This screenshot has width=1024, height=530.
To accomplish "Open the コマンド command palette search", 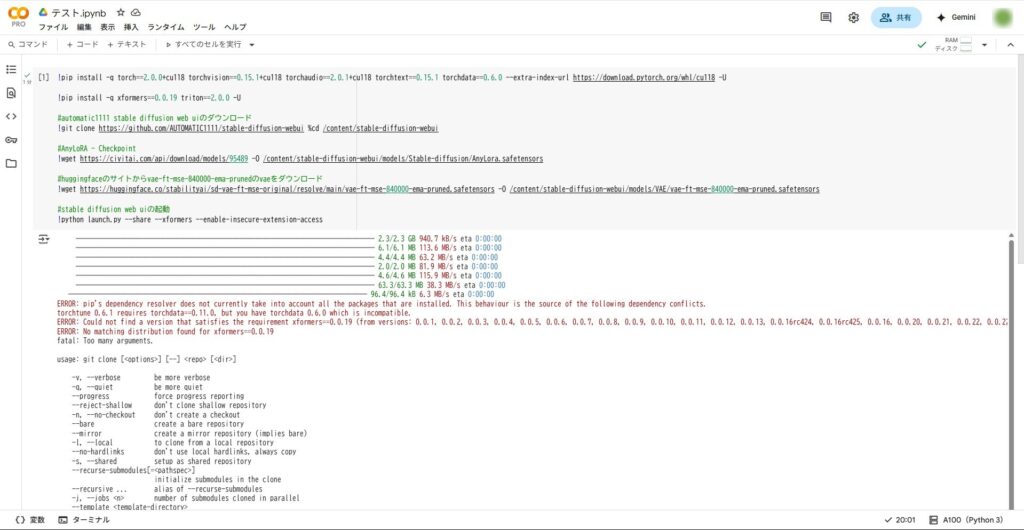I will coord(28,44).
